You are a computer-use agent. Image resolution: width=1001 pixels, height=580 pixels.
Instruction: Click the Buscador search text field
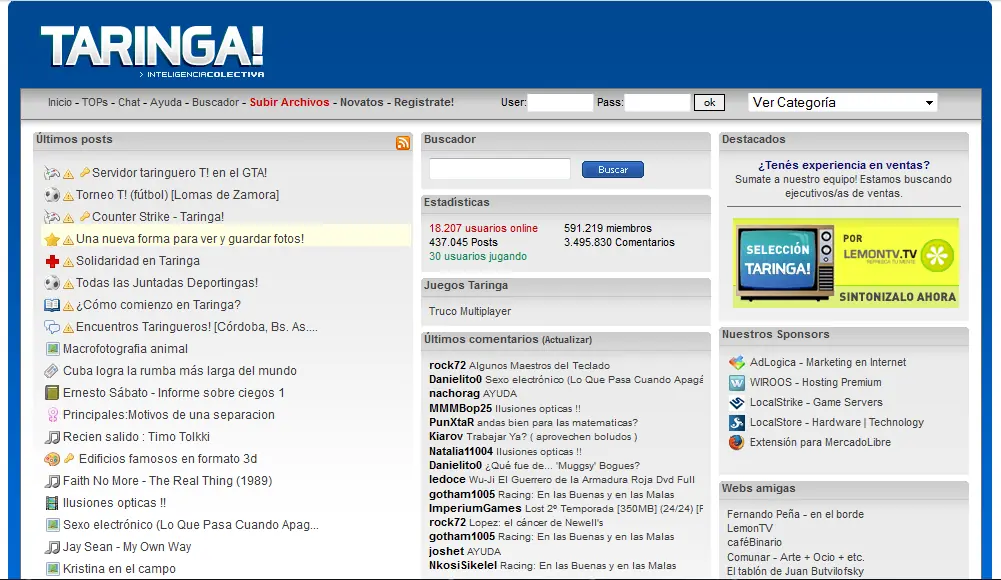(x=500, y=169)
